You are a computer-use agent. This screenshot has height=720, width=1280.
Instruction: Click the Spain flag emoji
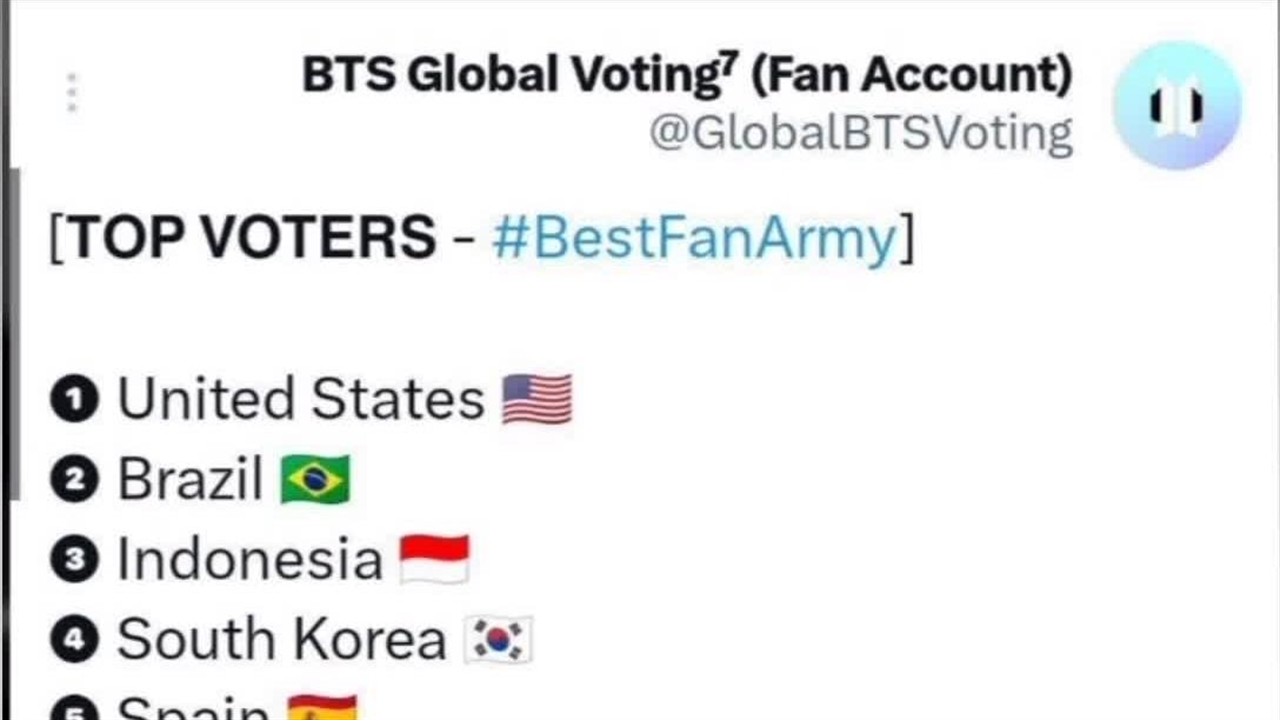pos(322,707)
